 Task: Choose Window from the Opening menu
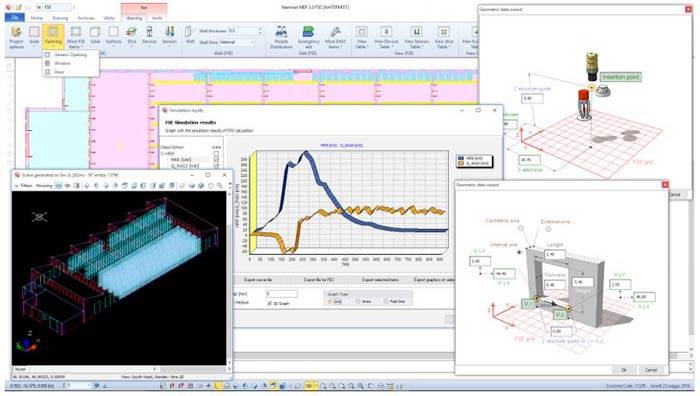coord(71,63)
